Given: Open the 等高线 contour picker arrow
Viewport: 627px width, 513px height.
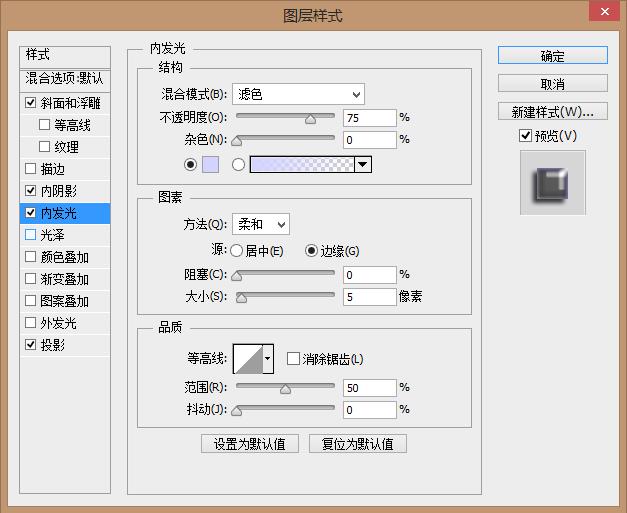Looking at the screenshot, I should pyautogui.click(x=268, y=359).
